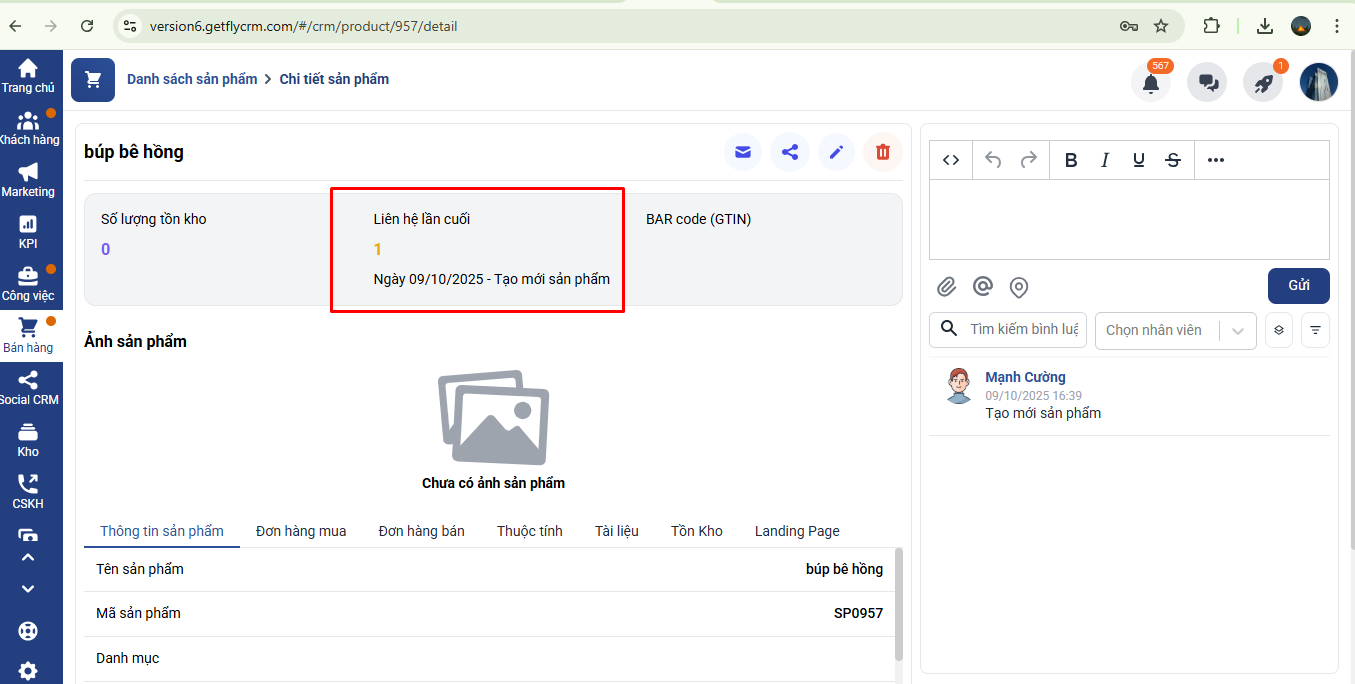Click the attach file paperclip icon

click(x=946, y=288)
